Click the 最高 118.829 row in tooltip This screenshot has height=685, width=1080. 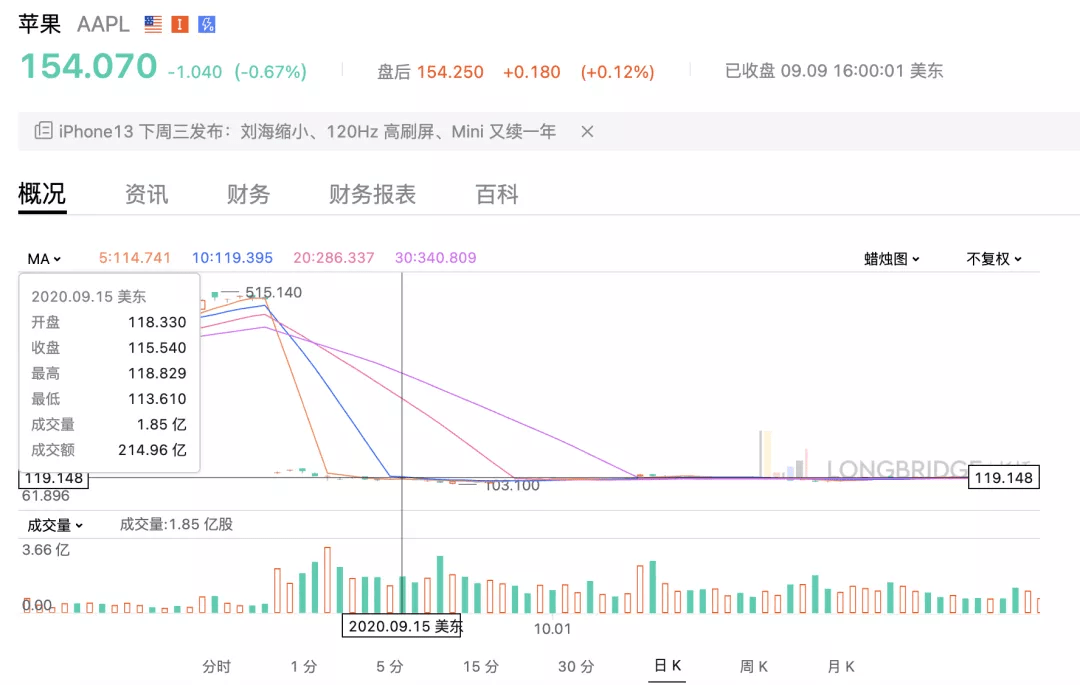(x=109, y=373)
